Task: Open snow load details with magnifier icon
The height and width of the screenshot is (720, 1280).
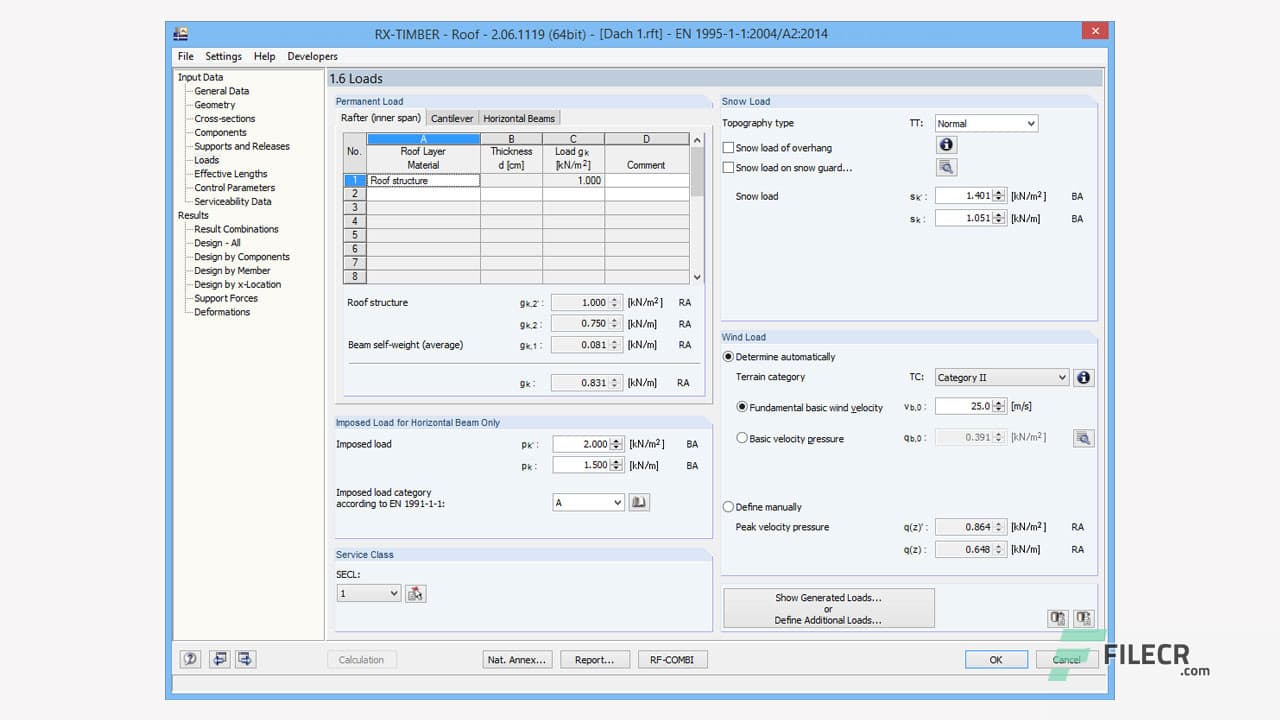Action: click(x=945, y=167)
